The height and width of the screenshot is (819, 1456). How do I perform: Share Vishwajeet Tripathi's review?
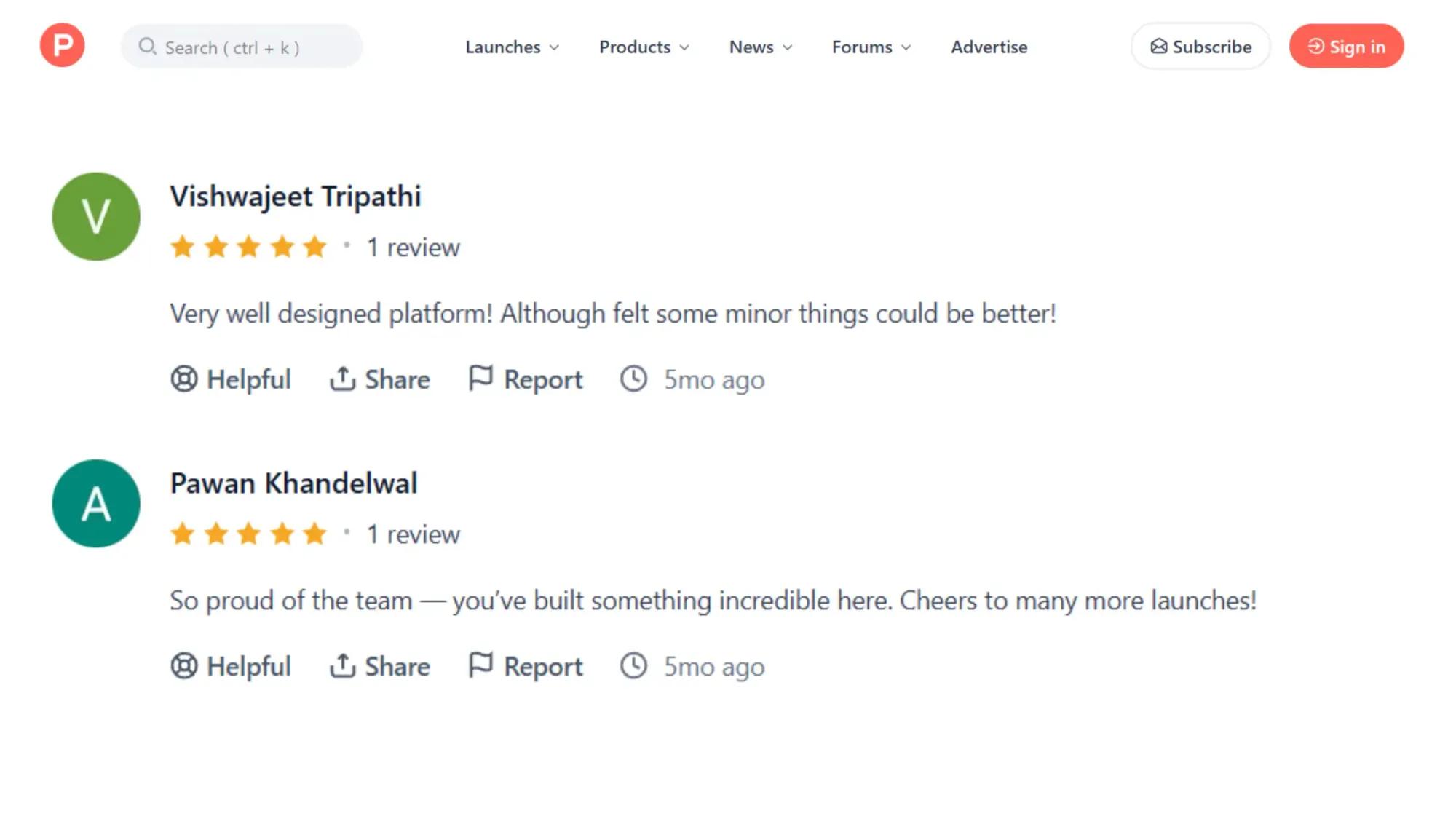(x=379, y=379)
